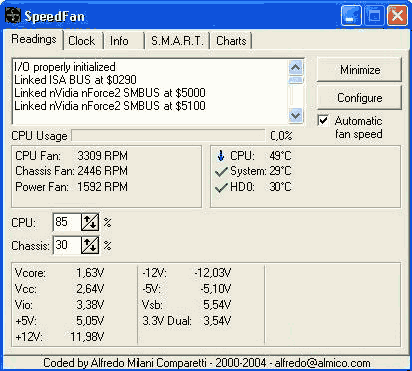This screenshot has width=412, height=371.
Task: Click the HD0 30°C temperature value
Action: [280, 187]
